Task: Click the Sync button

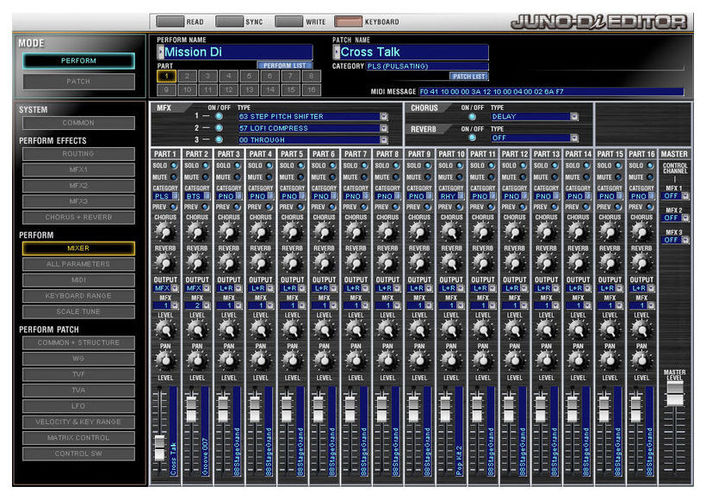Action: [230, 21]
